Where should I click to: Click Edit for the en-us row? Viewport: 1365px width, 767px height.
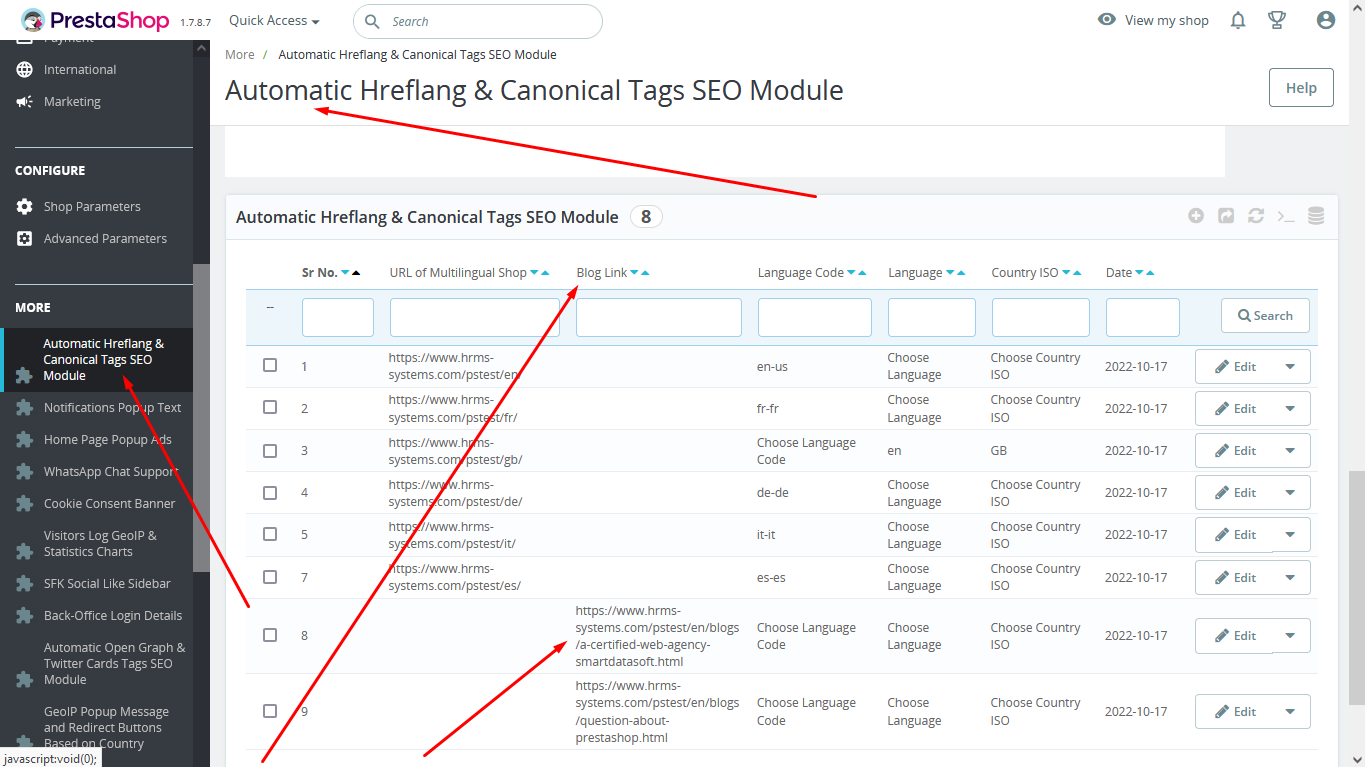[1235, 367]
